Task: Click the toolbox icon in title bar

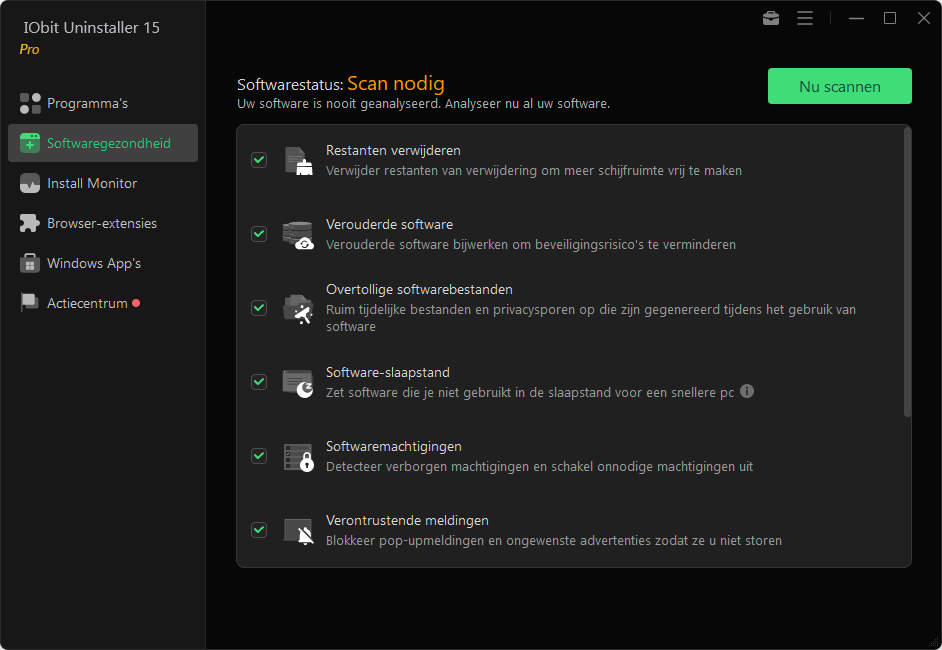Action: (771, 18)
